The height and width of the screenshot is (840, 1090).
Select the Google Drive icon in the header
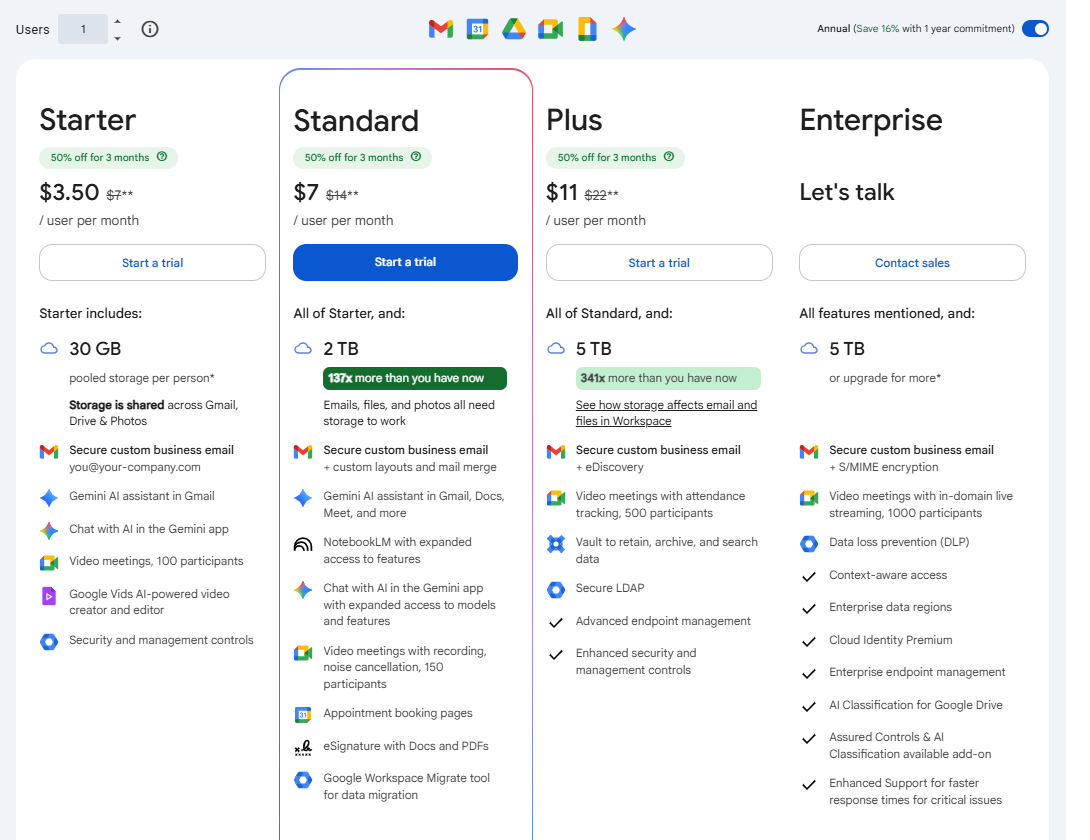pos(514,29)
